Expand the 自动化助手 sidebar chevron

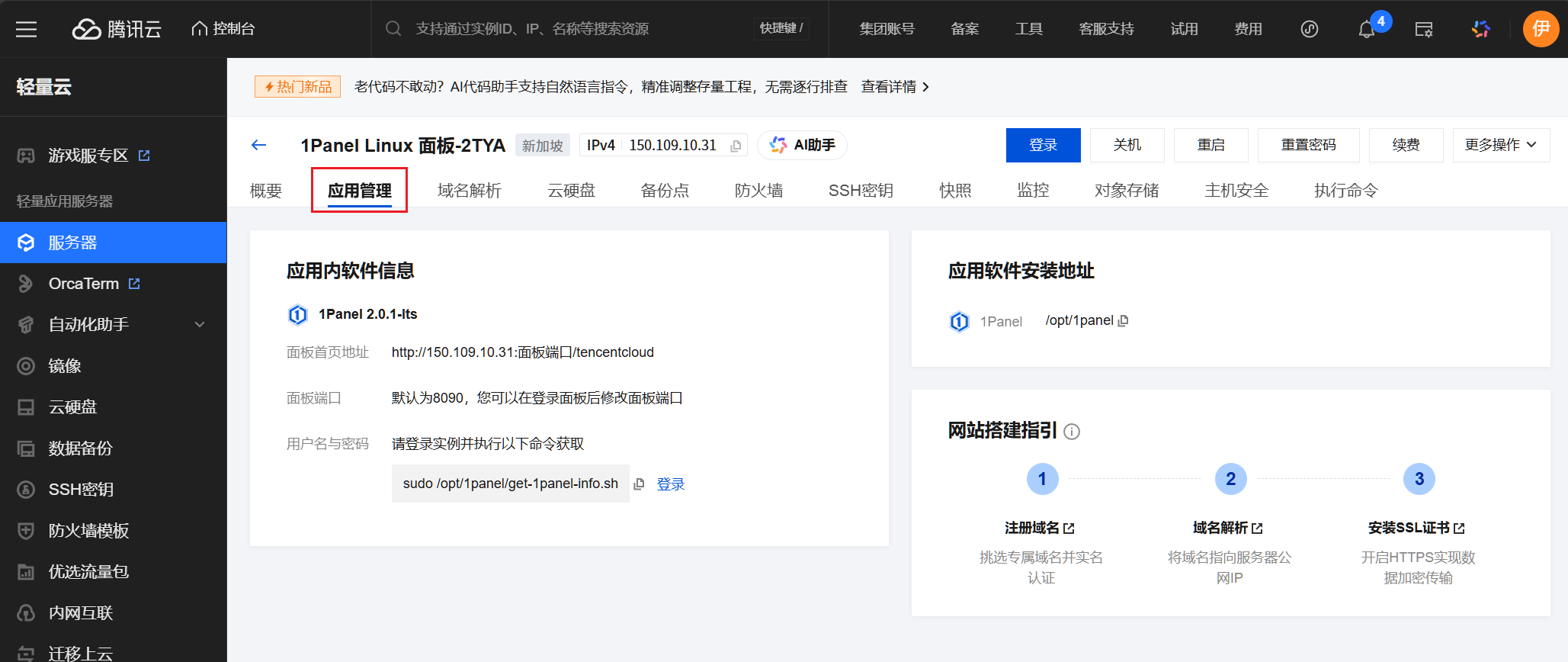(x=200, y=325)
